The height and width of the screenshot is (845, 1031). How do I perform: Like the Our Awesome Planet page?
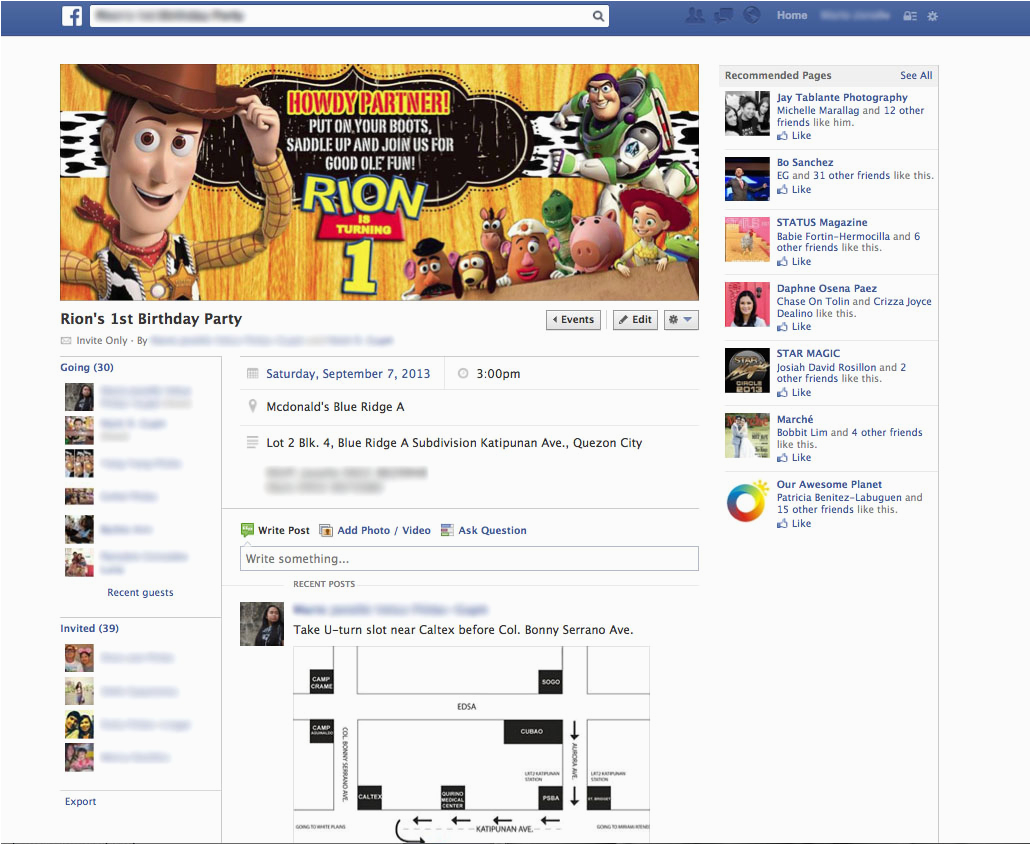tap(794, 523)
